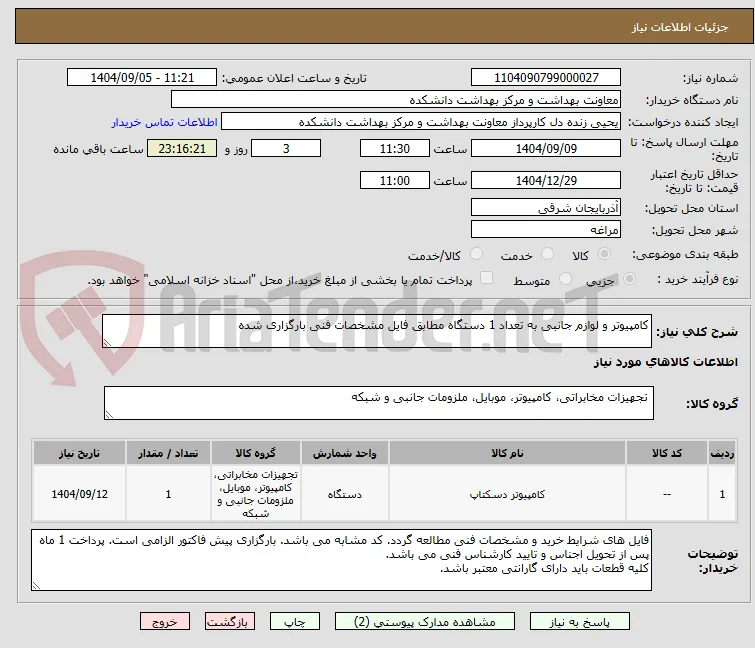The width and height of the screenshot is (755, 648).
Task: Click the اطلاعات کالاهای مورد نیاز section heading
Action: [x=665, y=362]
